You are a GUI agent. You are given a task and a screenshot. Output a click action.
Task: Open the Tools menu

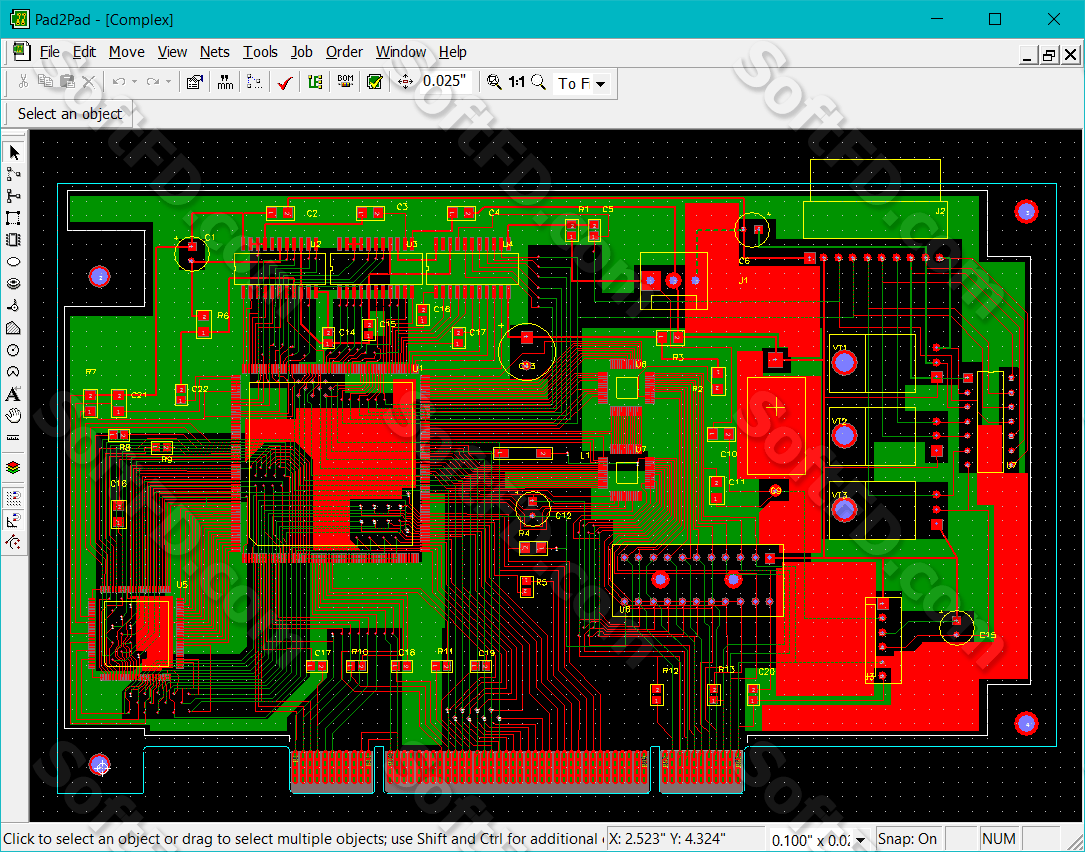[x=260, y=52]
